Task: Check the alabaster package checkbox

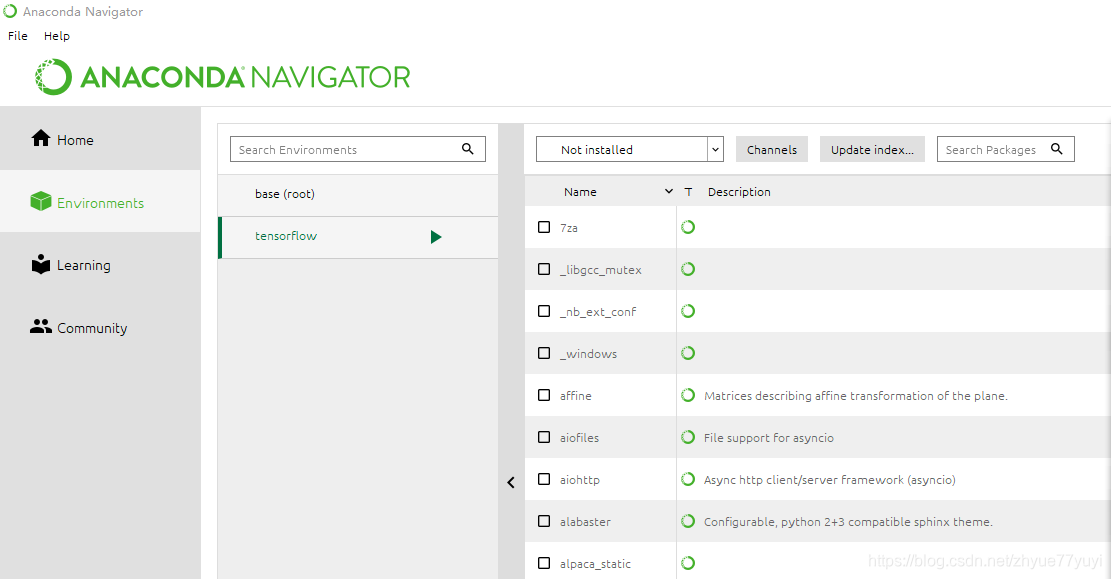Action: click(x=544, y=521)
